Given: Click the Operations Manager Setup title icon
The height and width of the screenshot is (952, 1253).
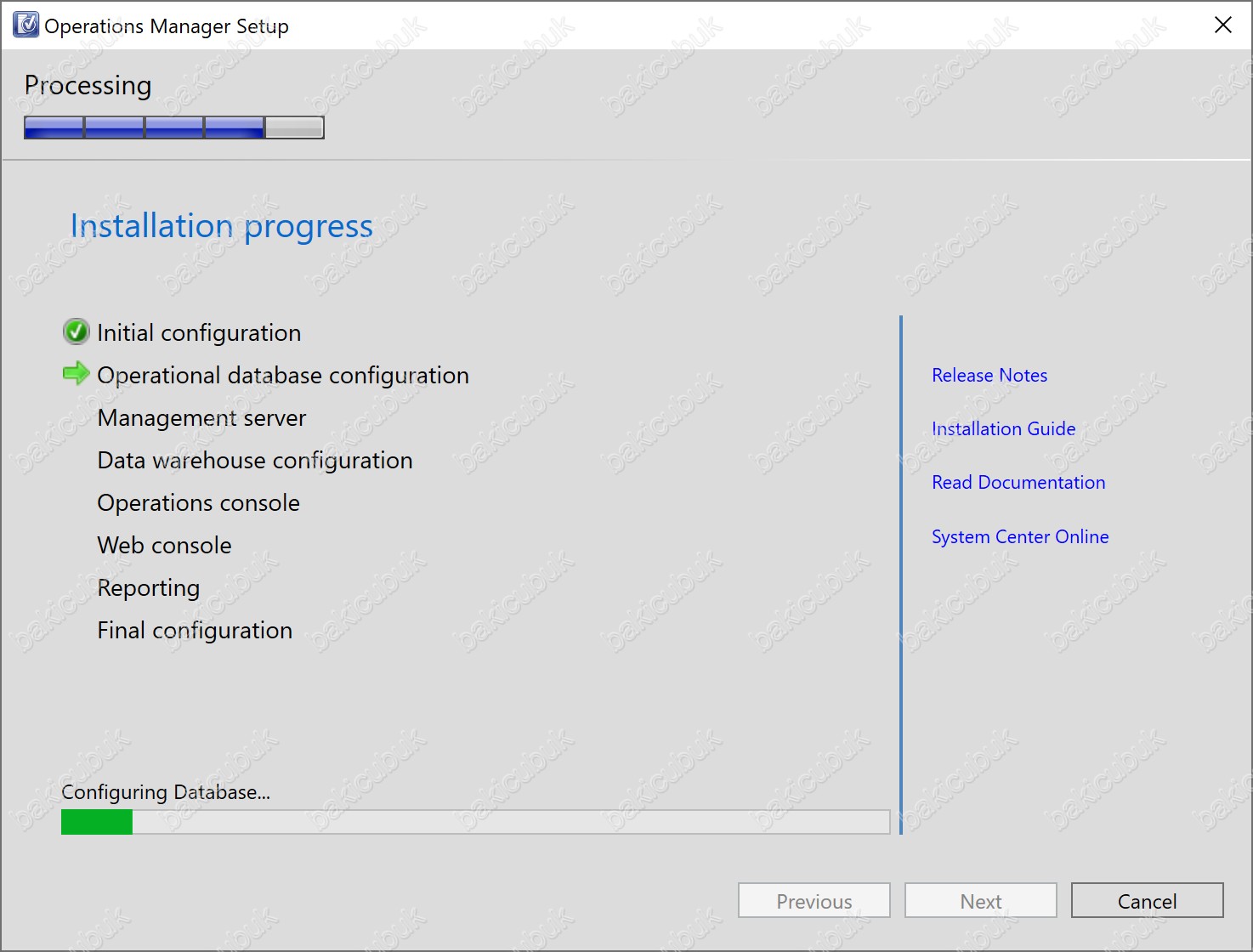Looking at the screenshot, I should tap(26, 25).
